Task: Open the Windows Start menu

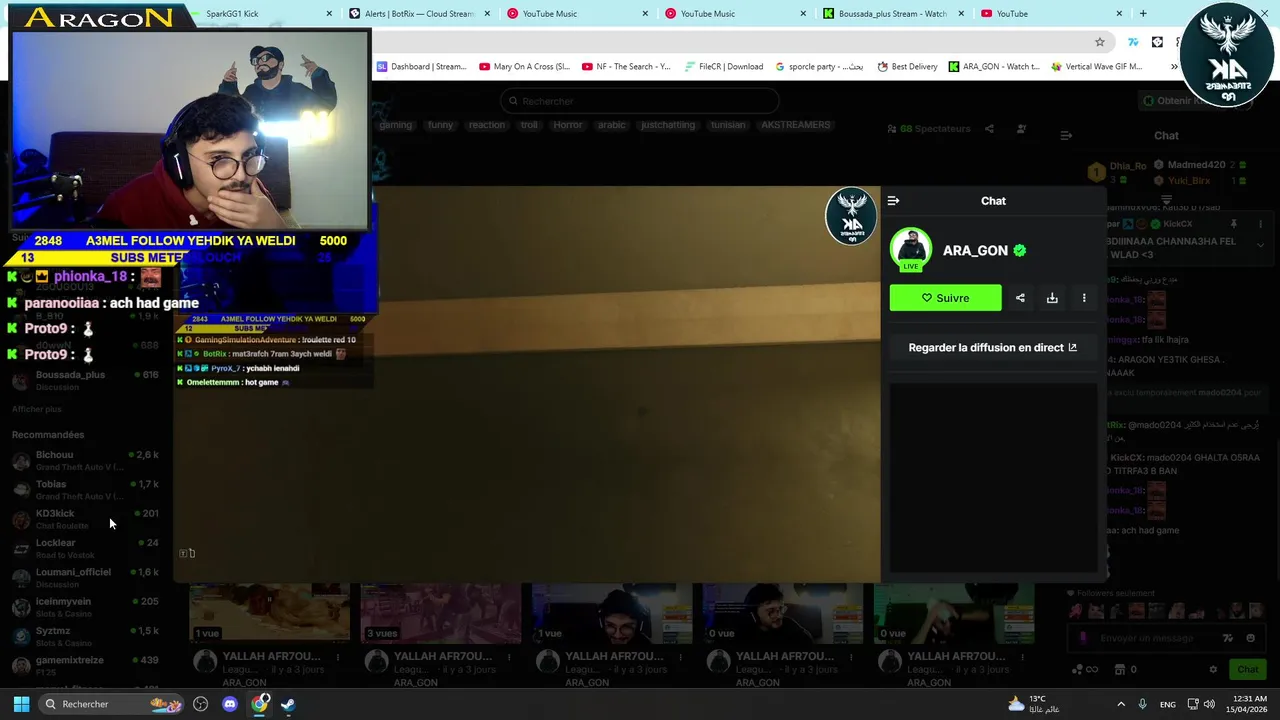Action: coord(21,704)
